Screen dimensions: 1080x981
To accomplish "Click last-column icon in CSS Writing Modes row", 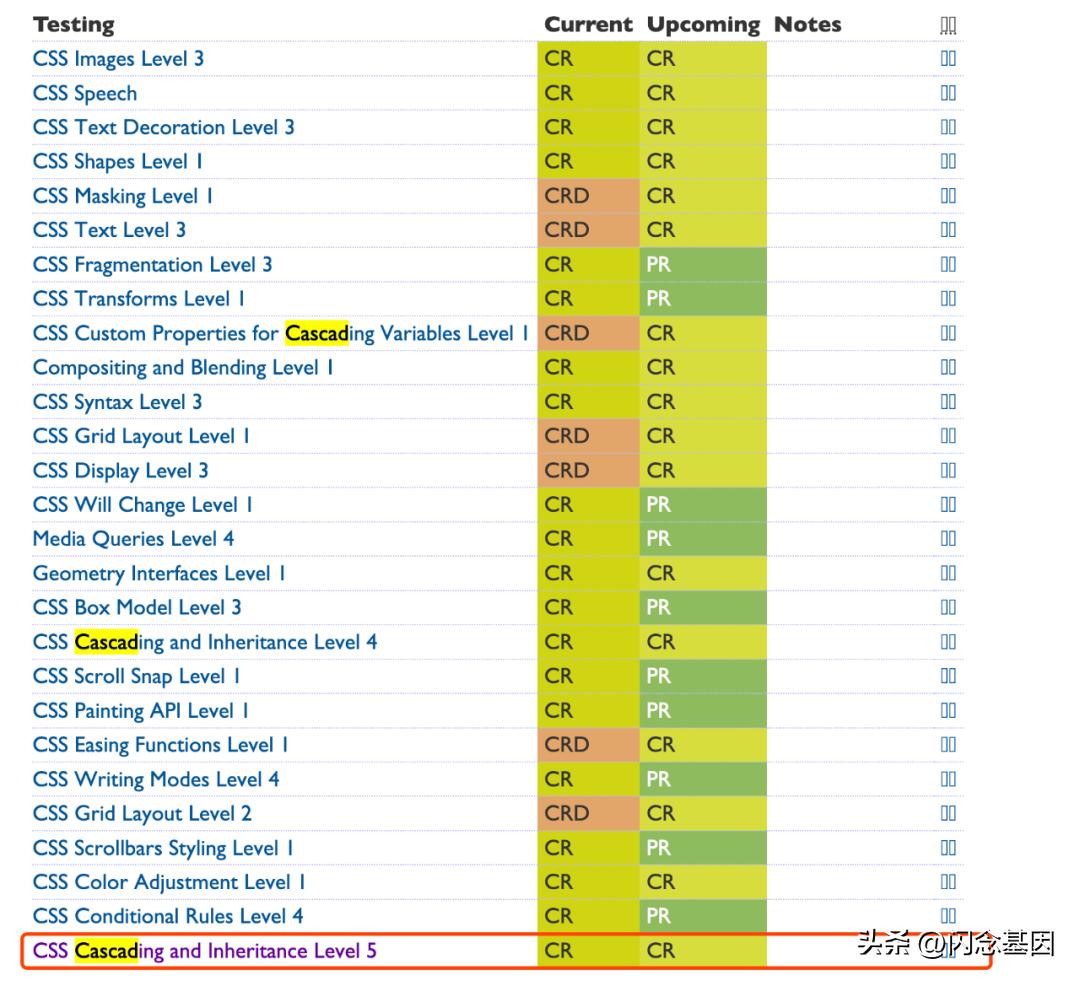I will coord(948,778).
